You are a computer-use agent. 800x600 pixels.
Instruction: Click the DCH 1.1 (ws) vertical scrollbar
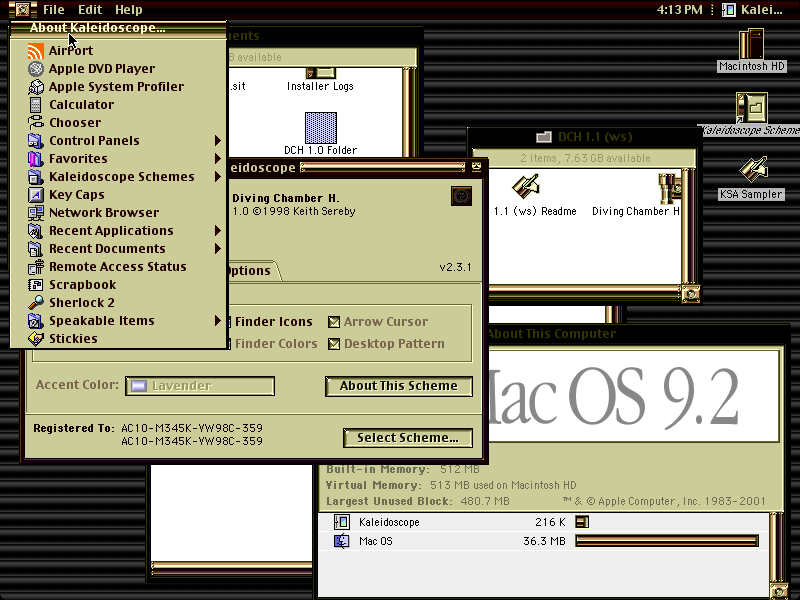(689, 227)
